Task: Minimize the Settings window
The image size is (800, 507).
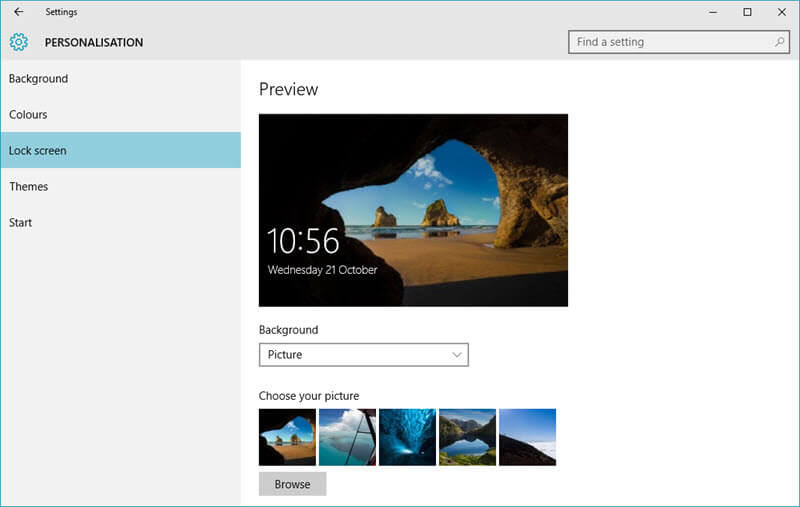Action: [x=713, y=12]
